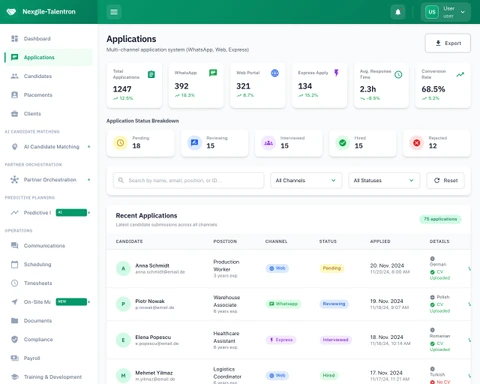
Task: Open Dashboard in the sidebar
Action: click(x=49, y=39)
